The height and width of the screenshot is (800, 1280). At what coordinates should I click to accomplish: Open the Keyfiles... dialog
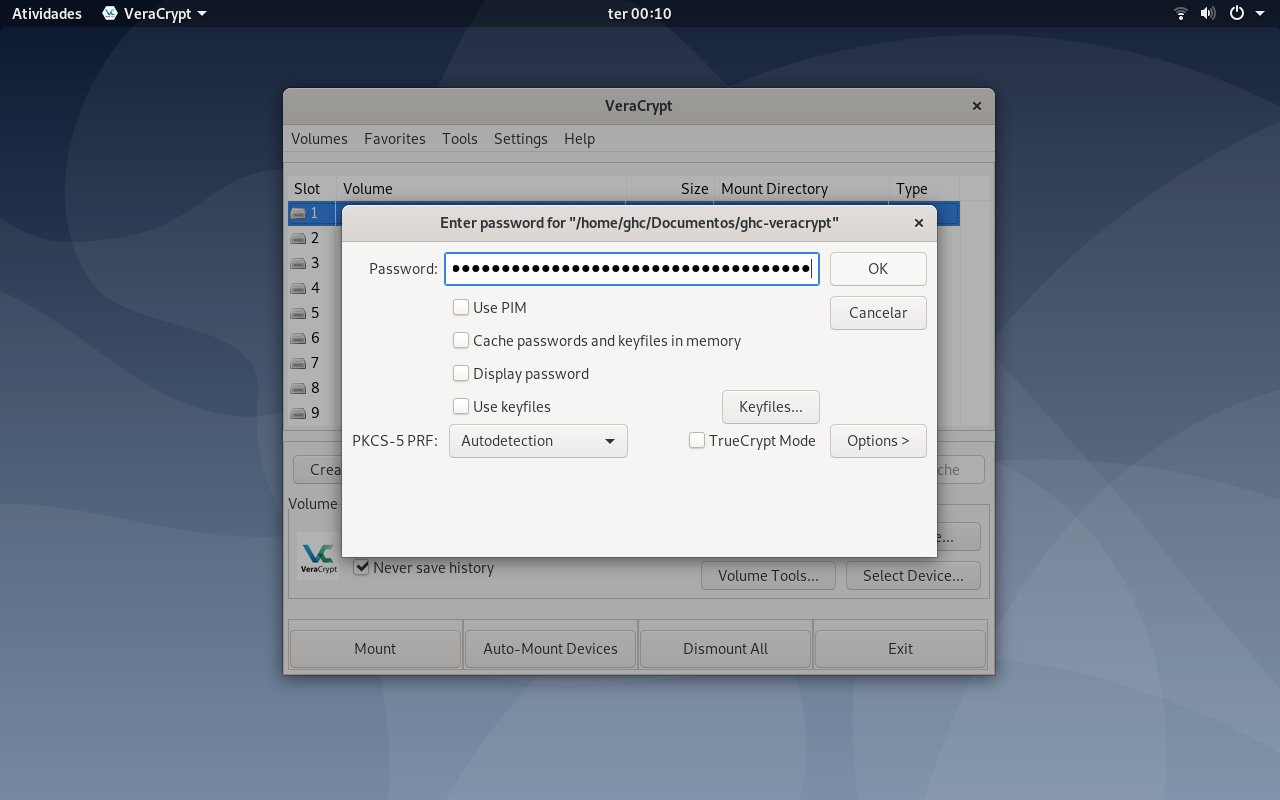(x=771, y=407)
